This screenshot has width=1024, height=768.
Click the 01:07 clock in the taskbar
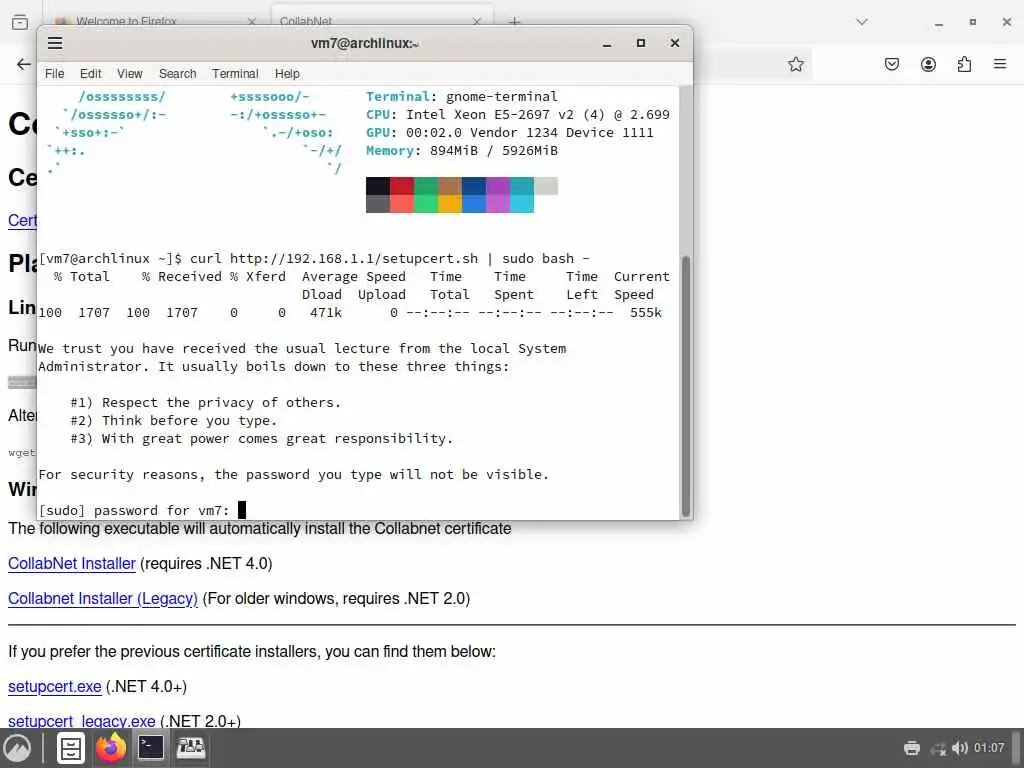pos(989,748)
